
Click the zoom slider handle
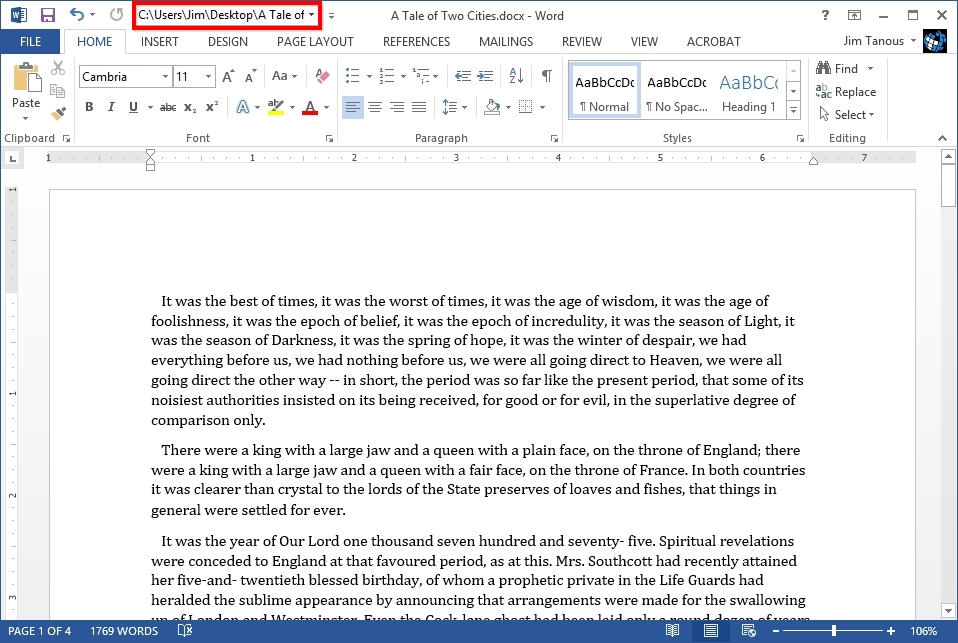[x=833, y=630]
